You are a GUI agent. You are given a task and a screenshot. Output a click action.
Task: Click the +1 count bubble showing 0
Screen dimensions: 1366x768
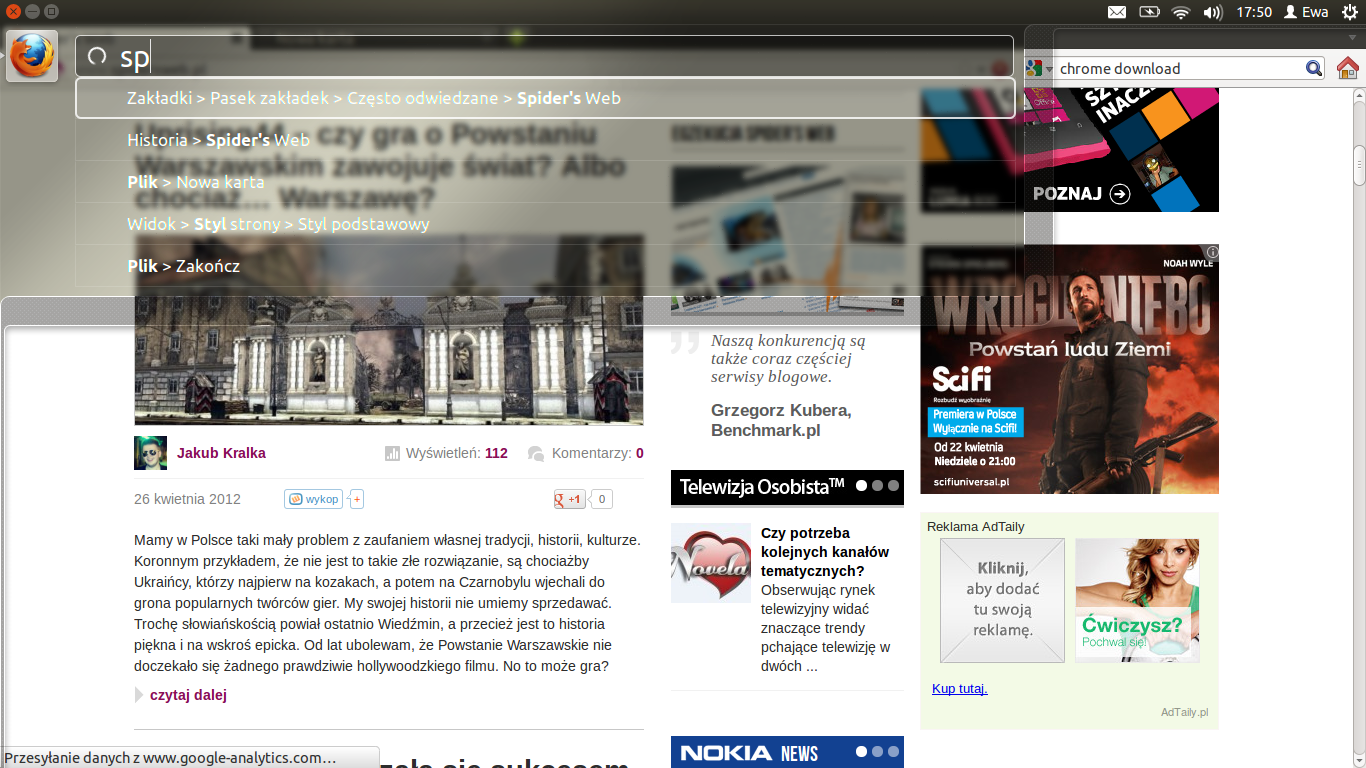[x=602, y=499]
